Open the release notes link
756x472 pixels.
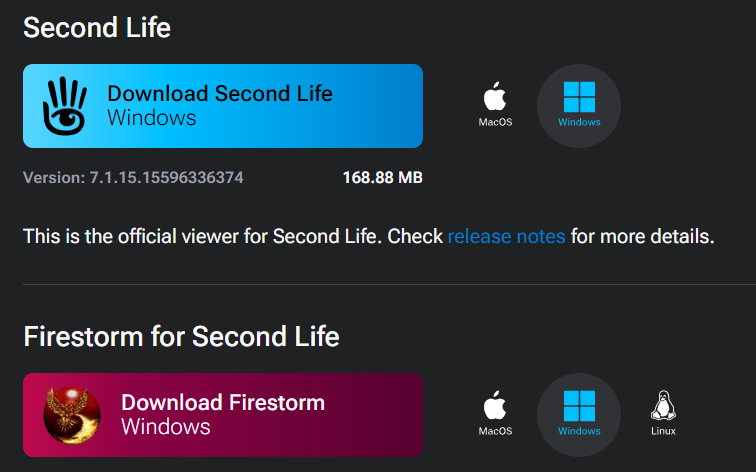506,236
